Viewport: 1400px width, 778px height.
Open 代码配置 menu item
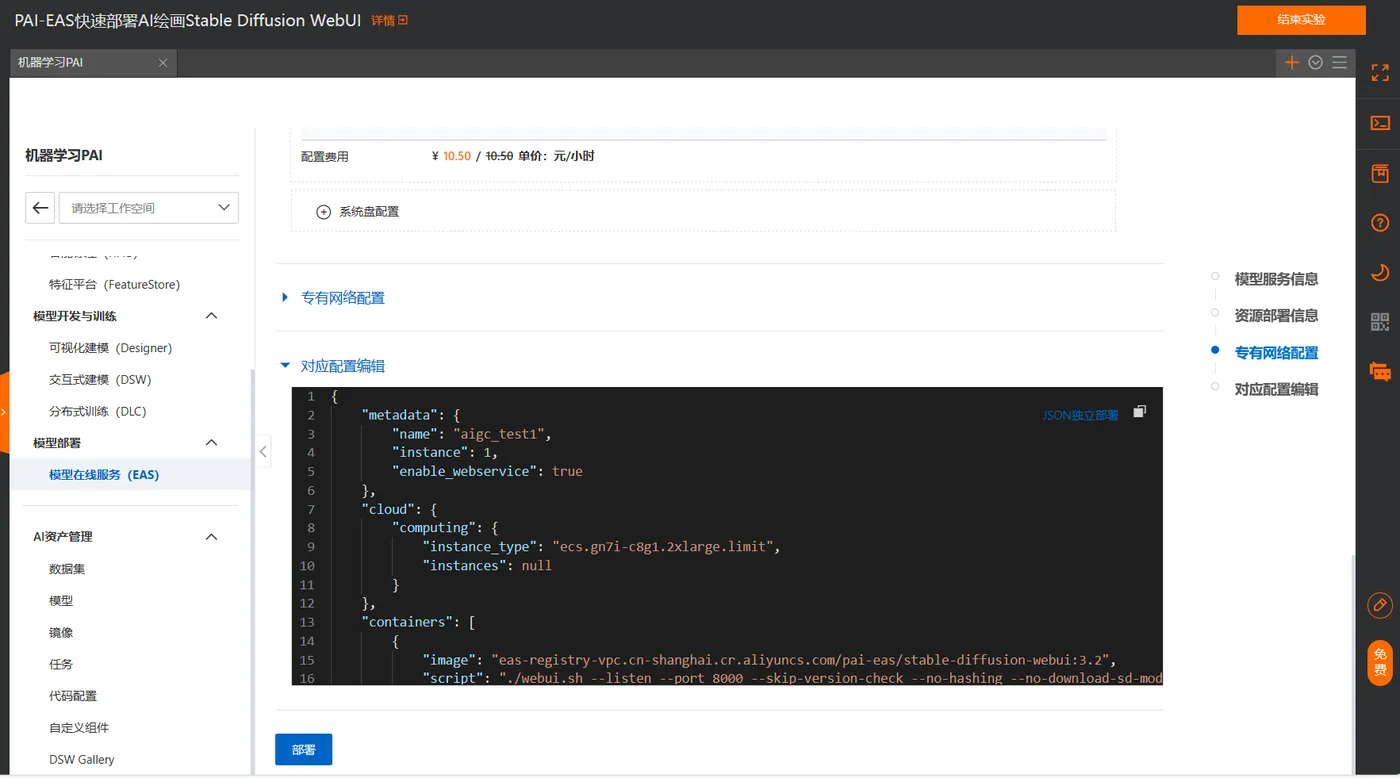tap(72, 696)
